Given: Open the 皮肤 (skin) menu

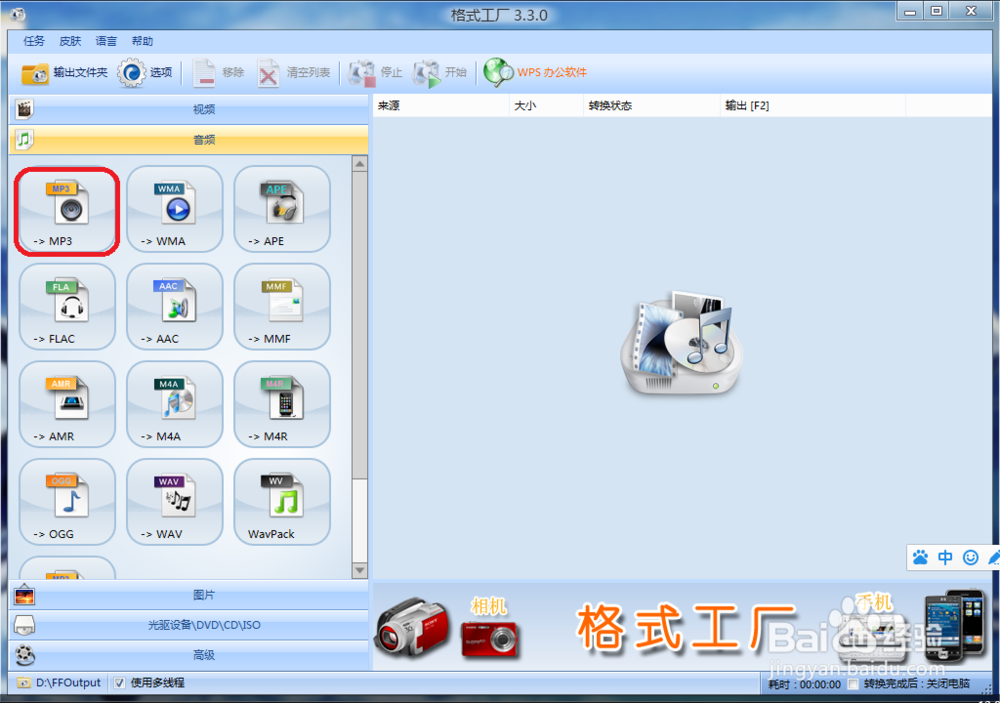Looking at the screenshot, I should [x=70, y=41].
